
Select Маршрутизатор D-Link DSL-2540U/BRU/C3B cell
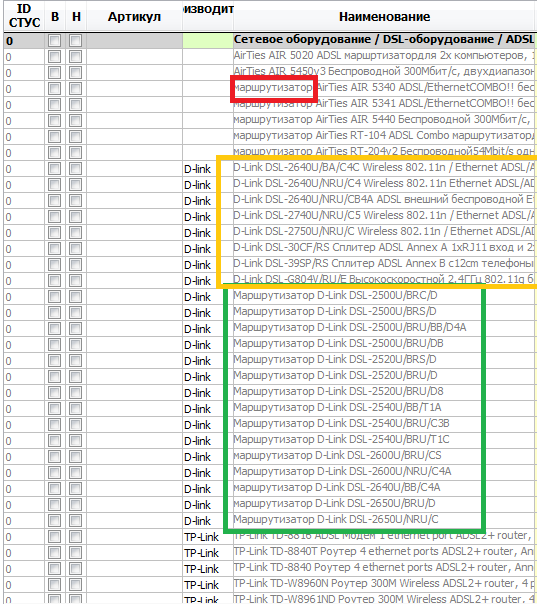point(384,424)
